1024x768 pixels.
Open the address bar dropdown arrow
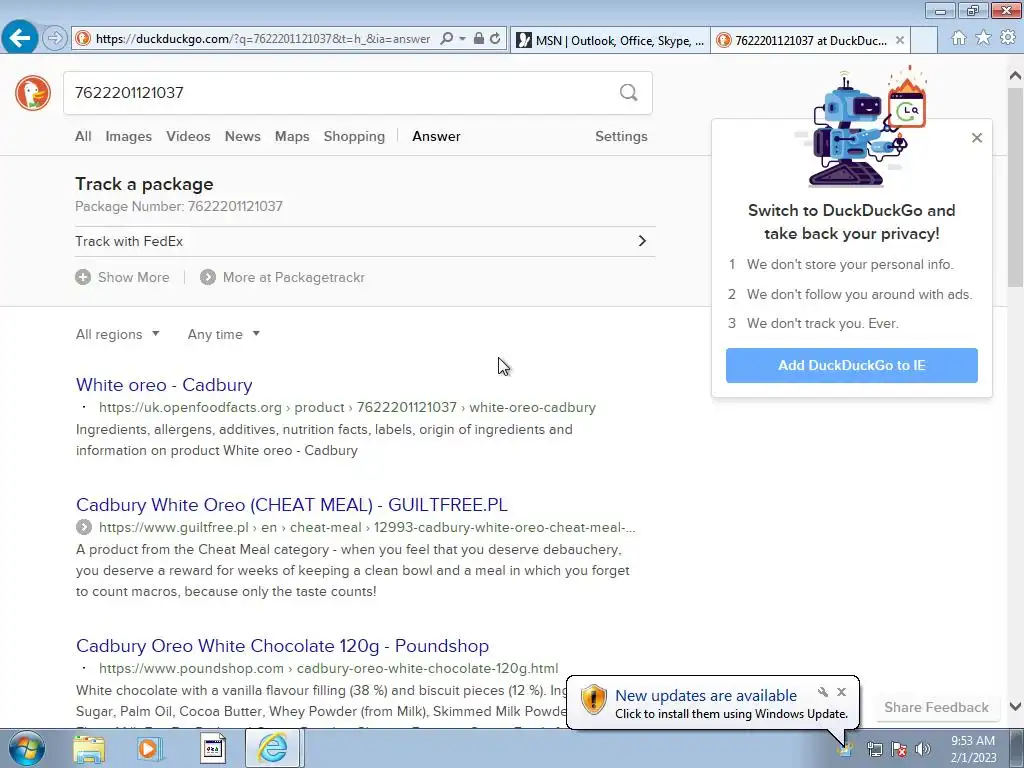[x=462, y=39]
